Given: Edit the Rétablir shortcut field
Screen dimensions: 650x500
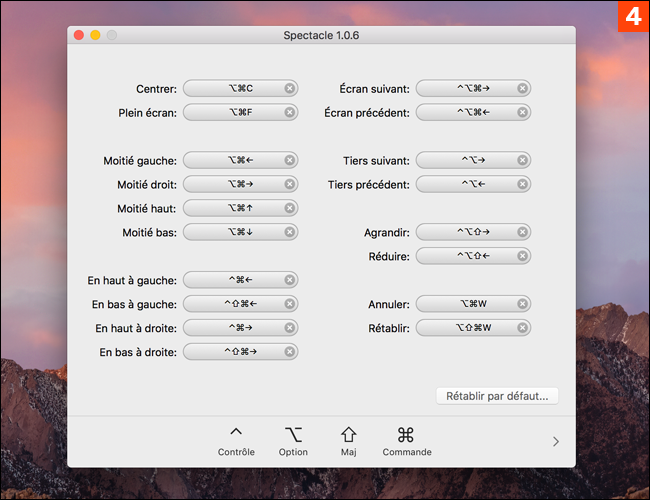Looking at the screenshot, I should tap(473, 328).
